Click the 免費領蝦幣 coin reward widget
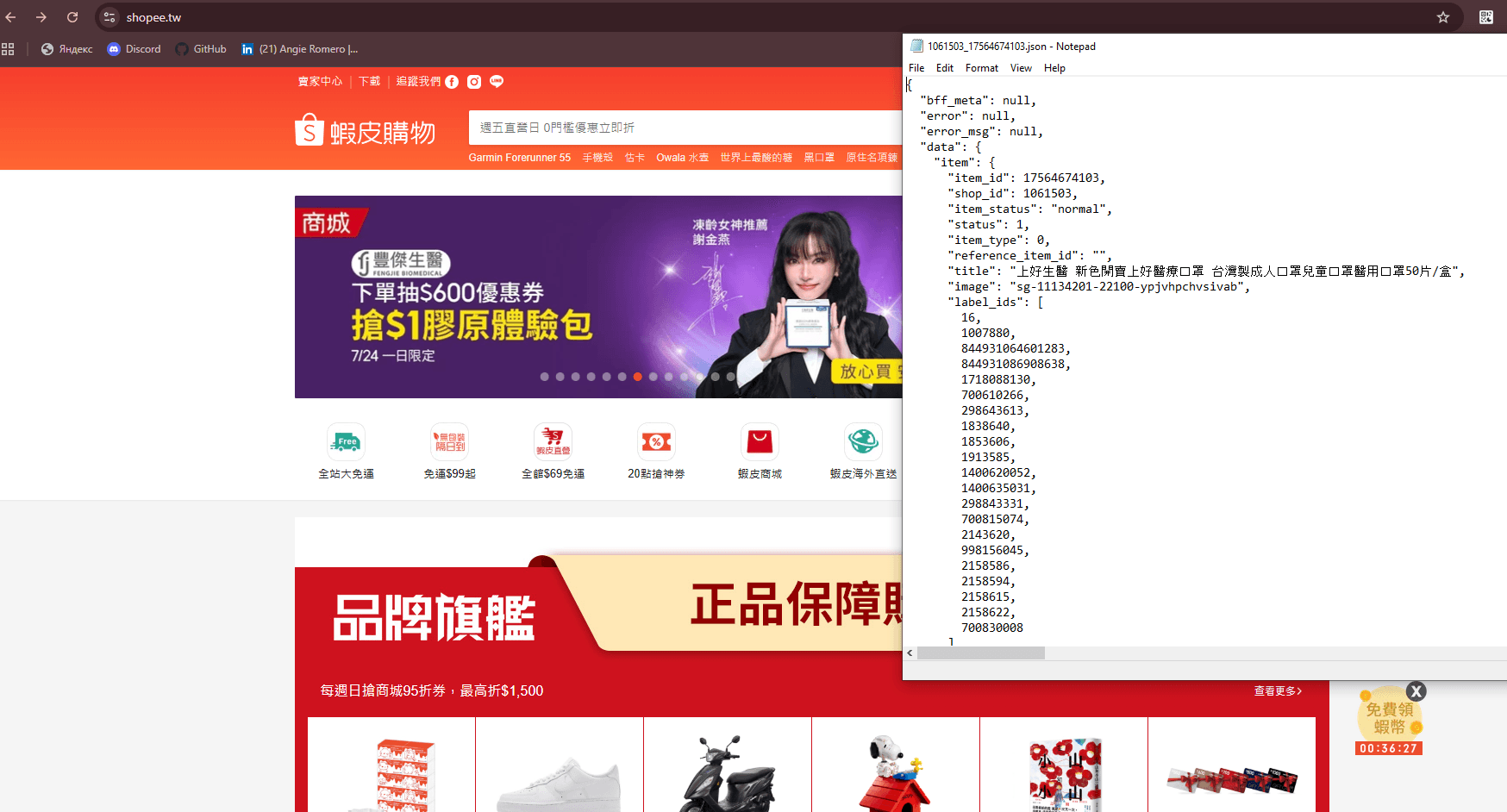The image size is (1507, 812). coord(1389,721)
